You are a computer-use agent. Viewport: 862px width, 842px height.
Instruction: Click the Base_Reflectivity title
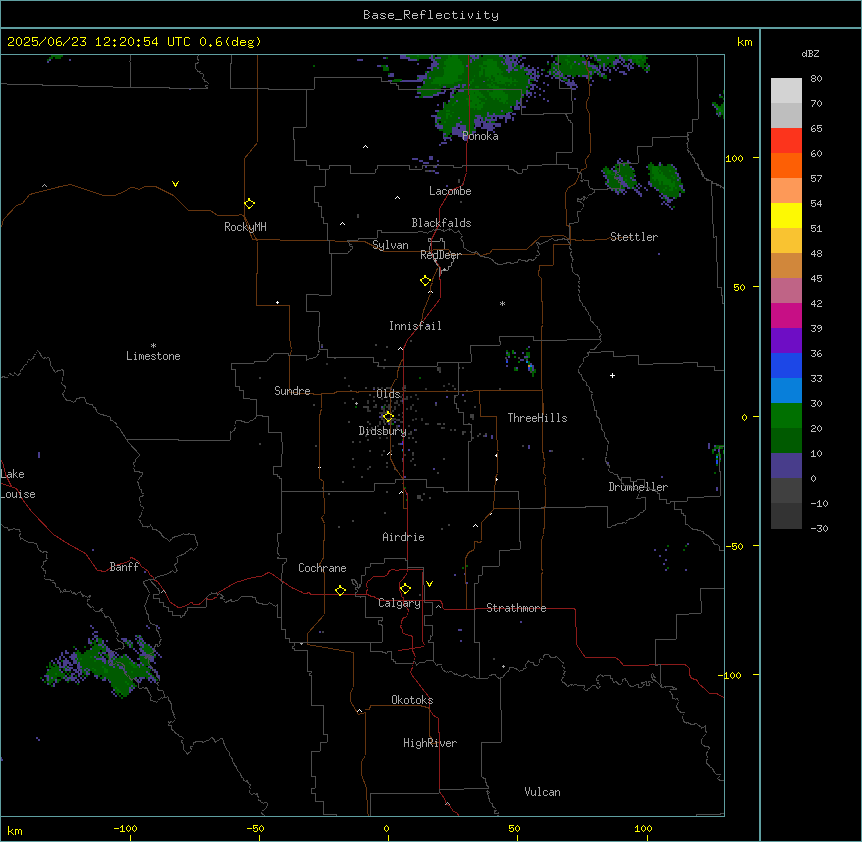pyautogui.click(x=431, y=15)
